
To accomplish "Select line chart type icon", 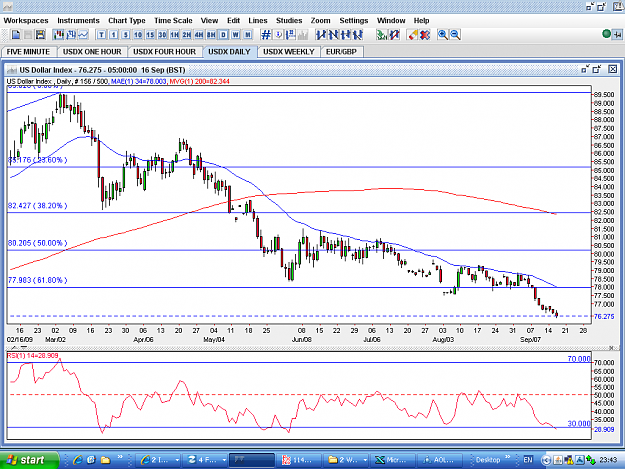I will click(83, 35).
